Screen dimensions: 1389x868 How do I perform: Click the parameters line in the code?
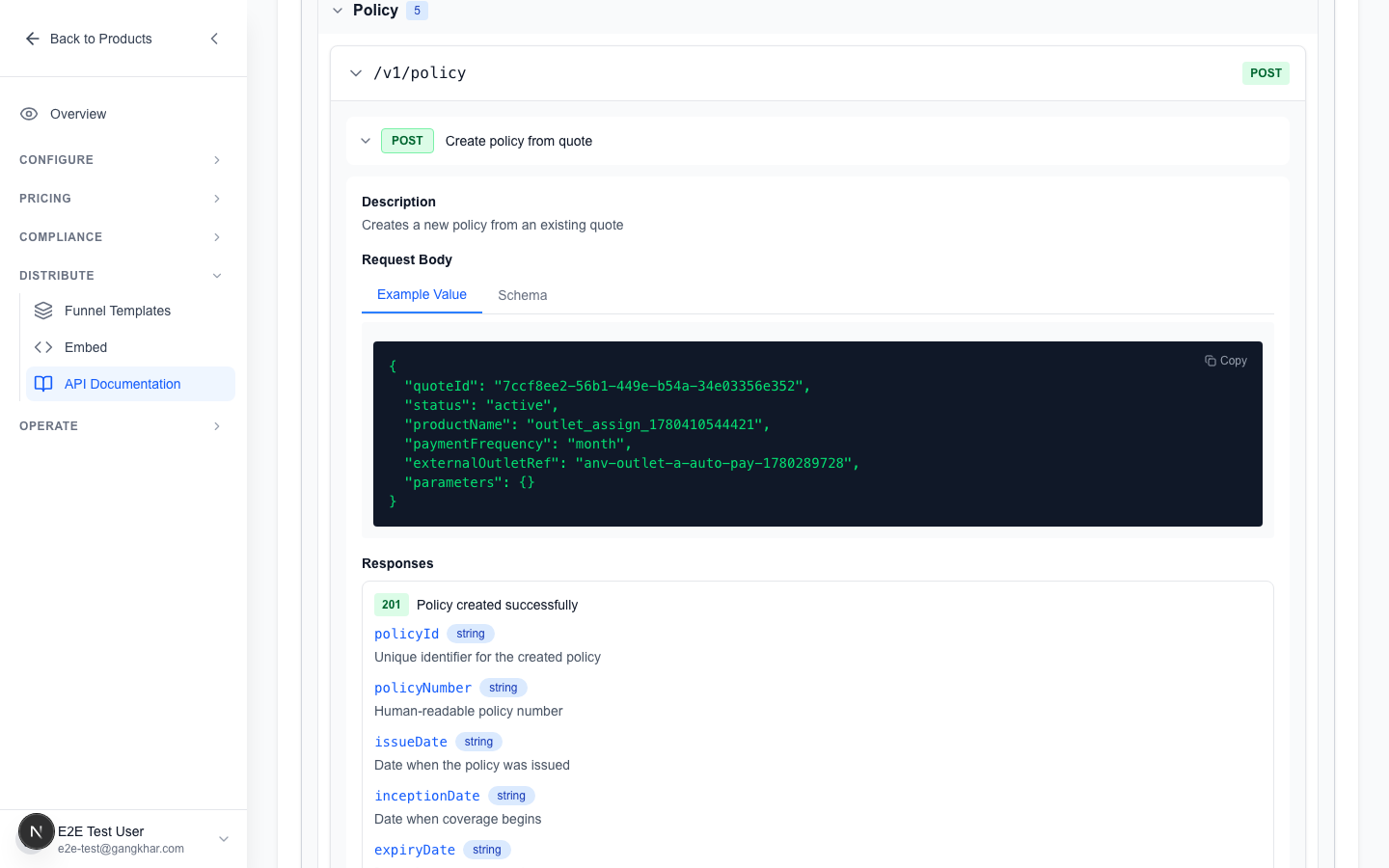[470, 482]
